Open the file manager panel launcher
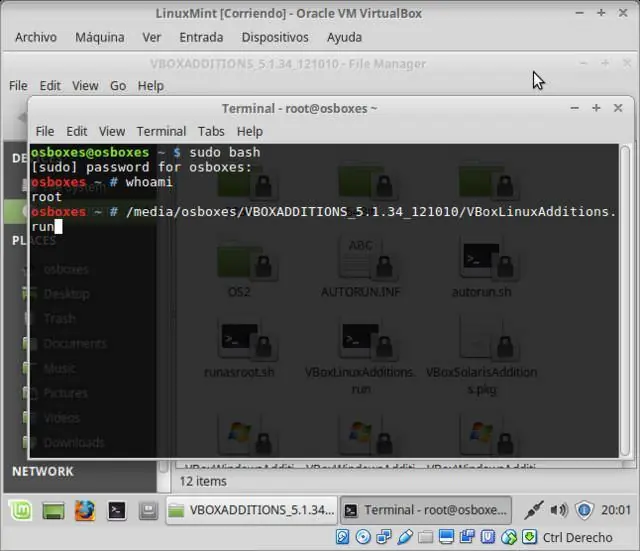Image resolution: width=640 pixels, height=551 pixels. pos(148,511)
